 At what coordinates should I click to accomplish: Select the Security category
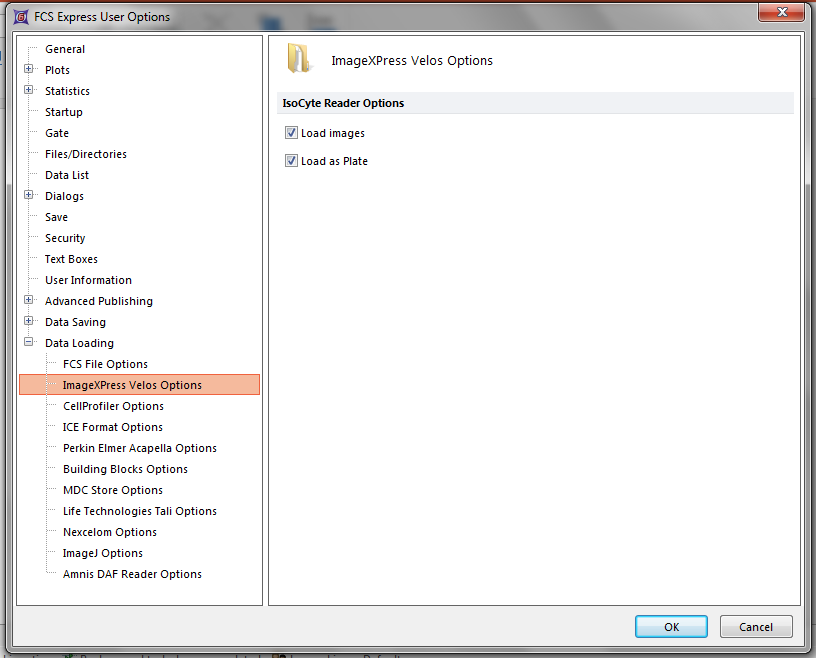pos(65,238)
